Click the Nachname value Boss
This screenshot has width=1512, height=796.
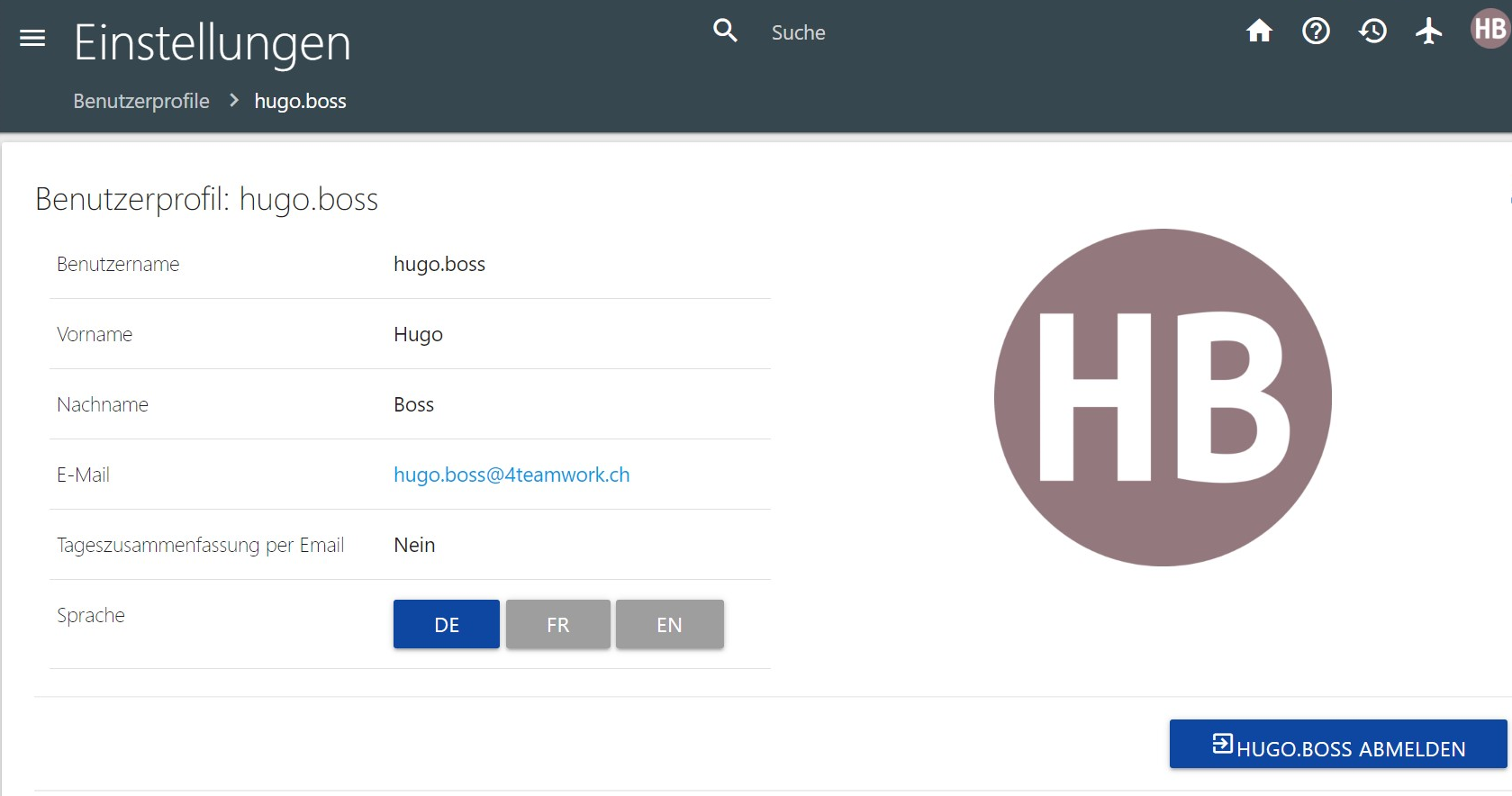point(413,404)
